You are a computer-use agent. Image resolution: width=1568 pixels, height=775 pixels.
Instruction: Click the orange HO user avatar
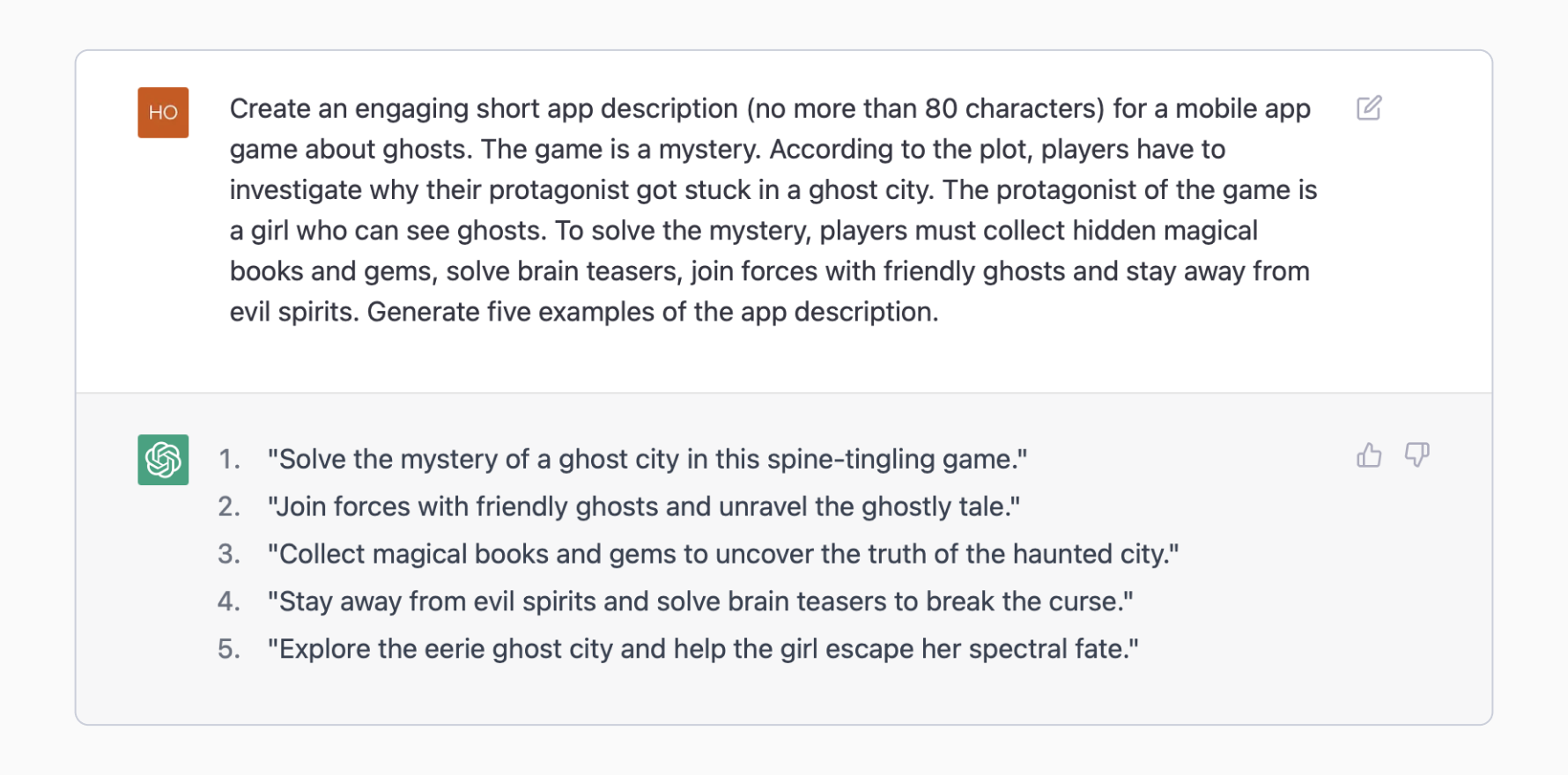pyautogui.click(x=163, y=113)
